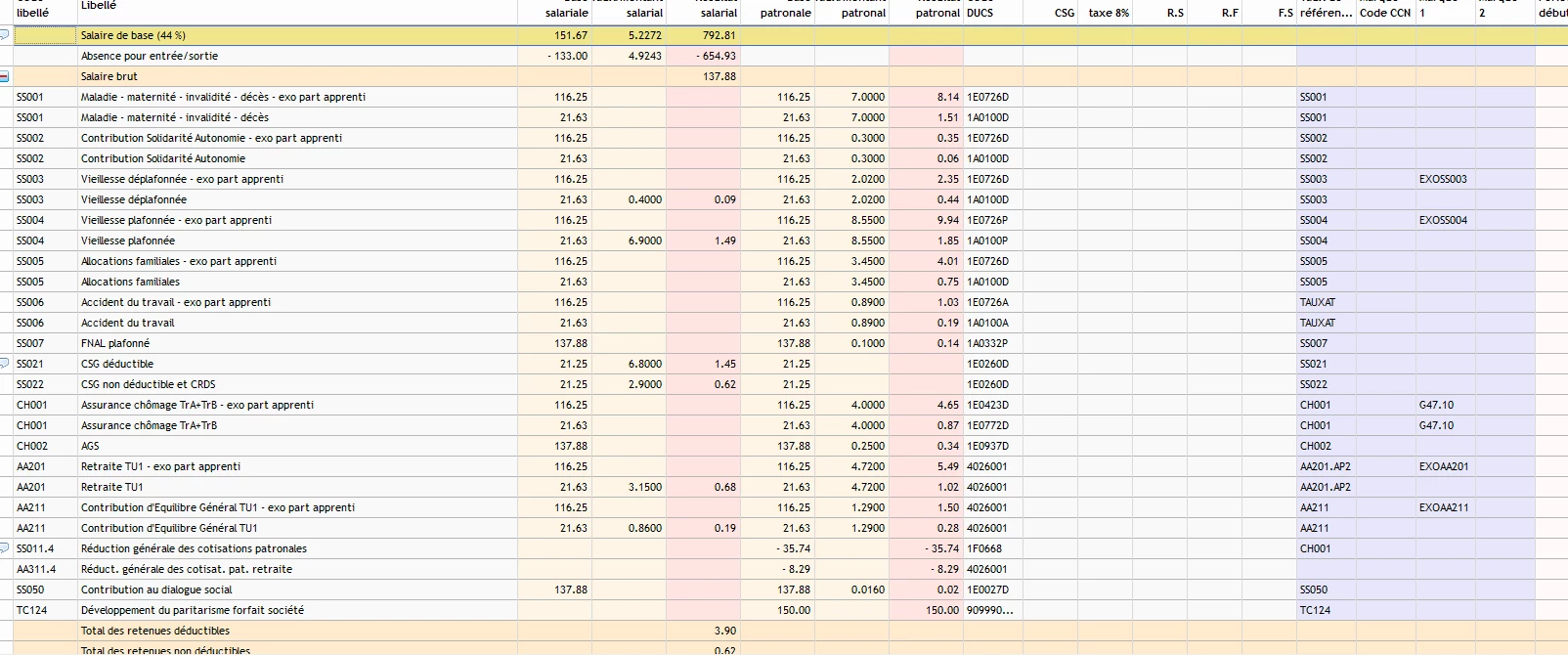Click the 1A0332P DUCS code cell
Viewport: 1568px width, 655px height.
[992, 343]
